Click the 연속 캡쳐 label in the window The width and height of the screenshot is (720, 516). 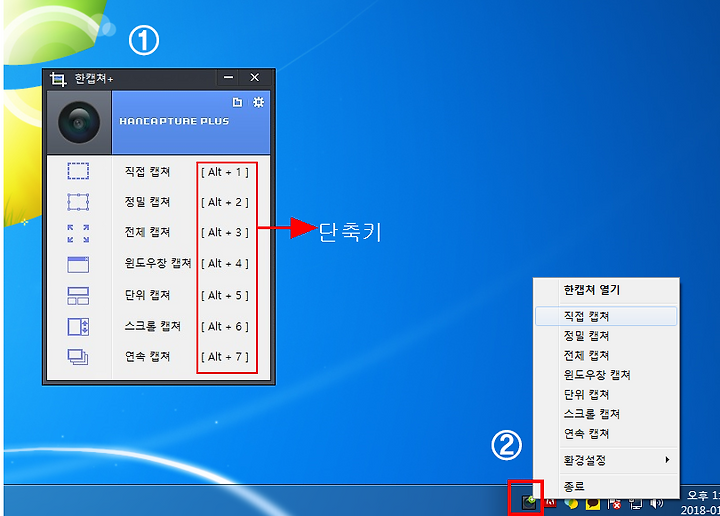[x=147, y=357]
